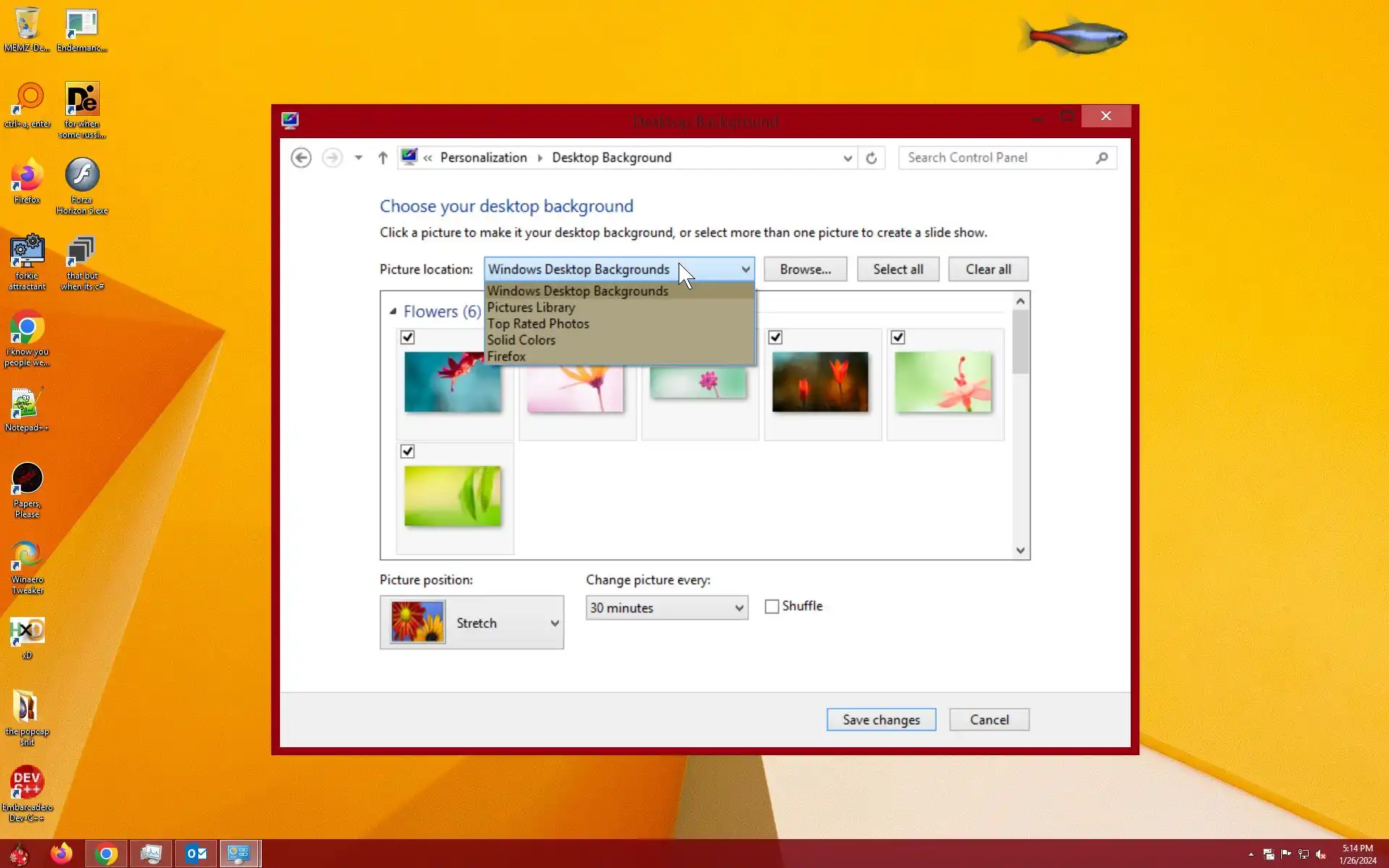Click the Save changes button

pyautogui.click(x=880, y=720)
